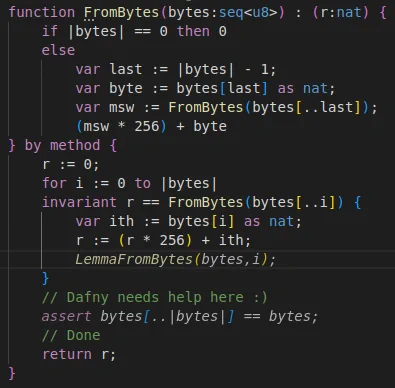Click the function name FromBytes in the declaration
395x388 pixels.
121,12
